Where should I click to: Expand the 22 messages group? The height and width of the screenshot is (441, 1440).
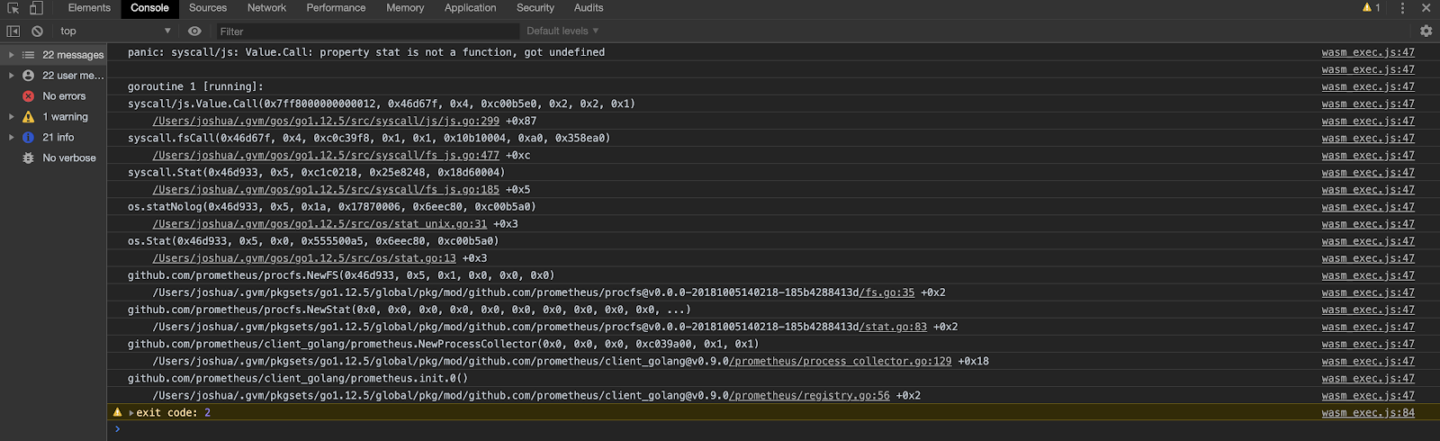point(11,55)
